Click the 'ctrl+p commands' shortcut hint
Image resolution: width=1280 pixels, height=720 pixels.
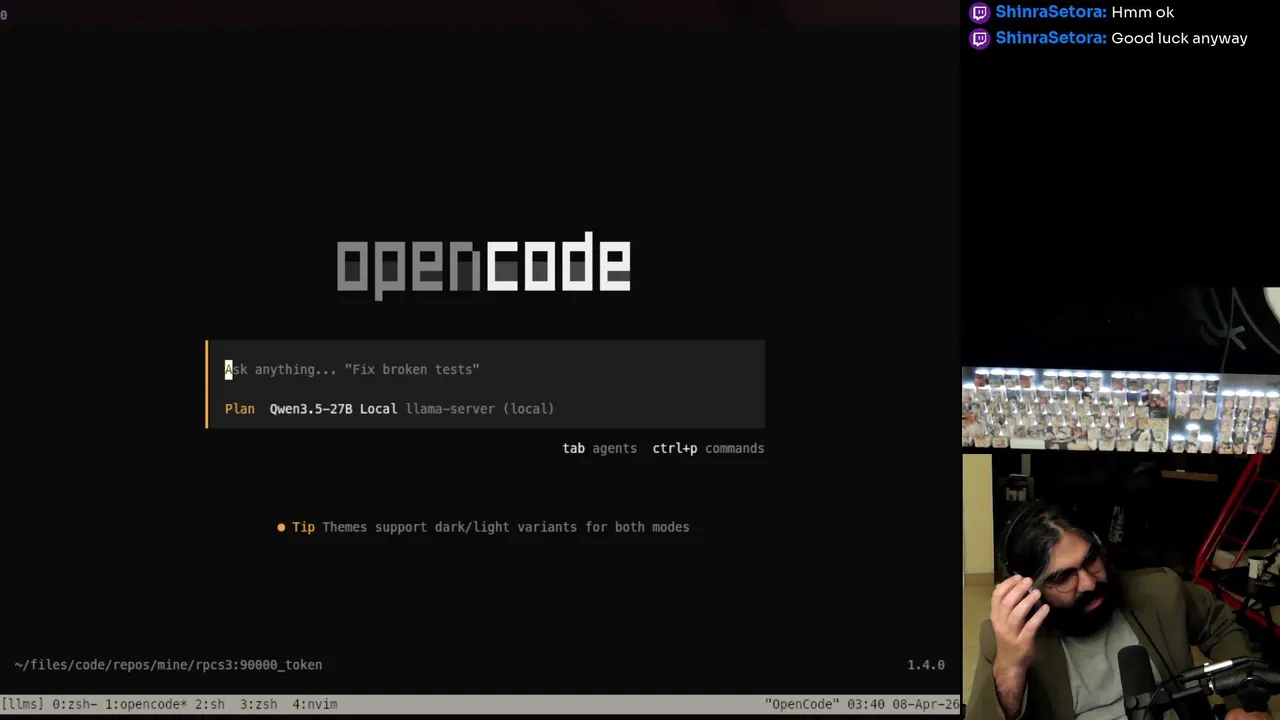708,448
